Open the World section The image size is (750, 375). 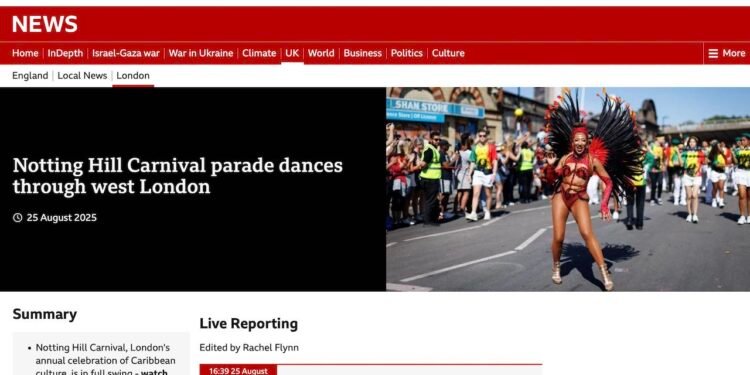[x=321, y=53]
